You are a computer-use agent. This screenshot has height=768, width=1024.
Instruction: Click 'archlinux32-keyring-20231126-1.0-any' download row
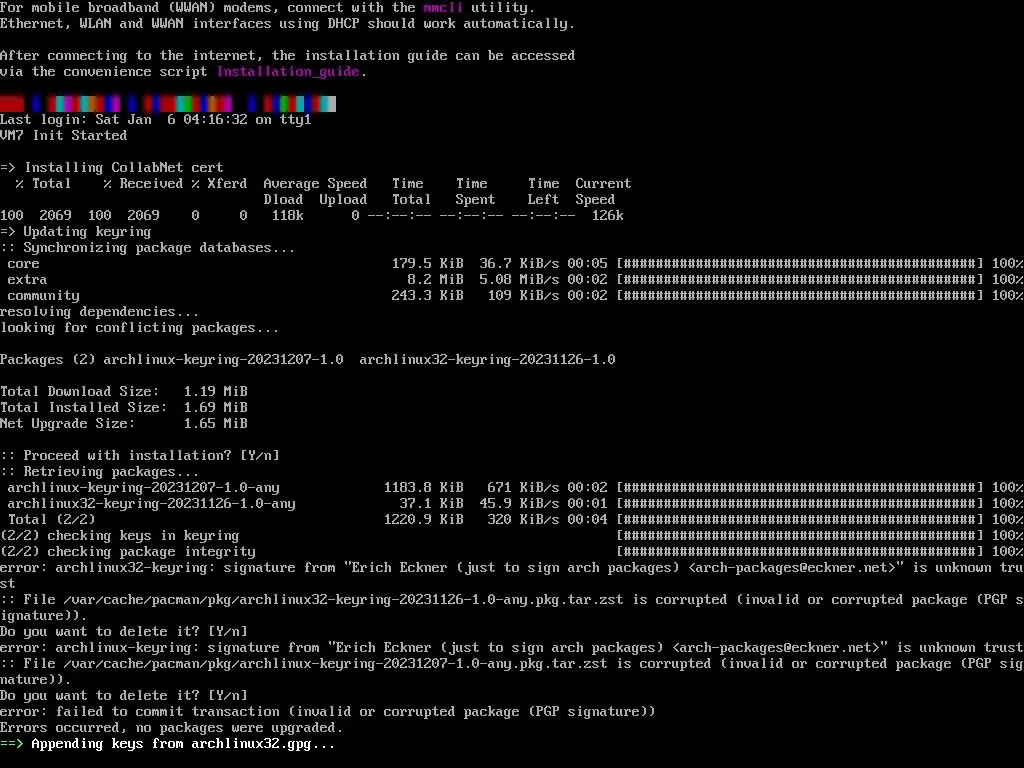[x=512, y=504]
